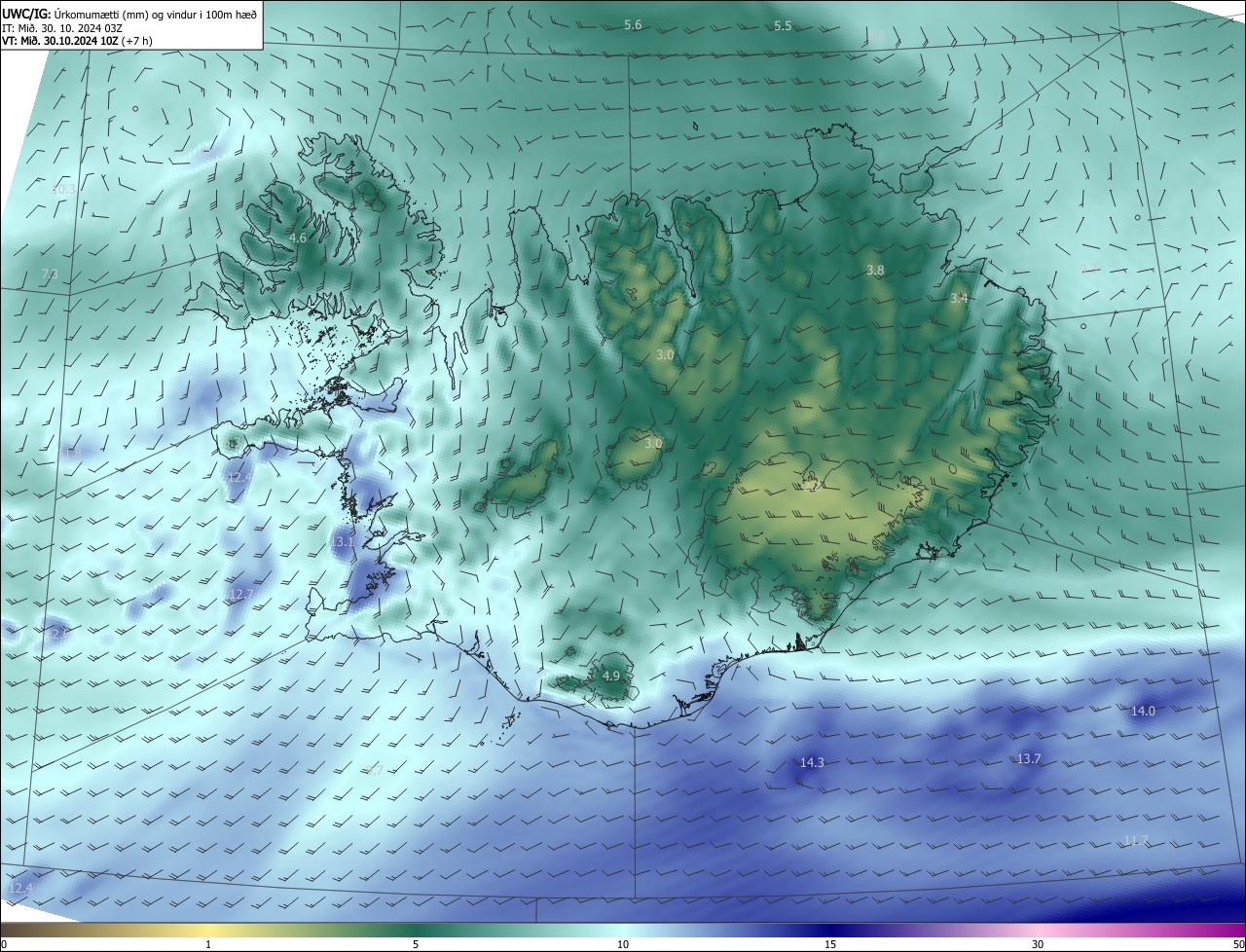Click the faint 11.8 value label

[x=72, y=454]
